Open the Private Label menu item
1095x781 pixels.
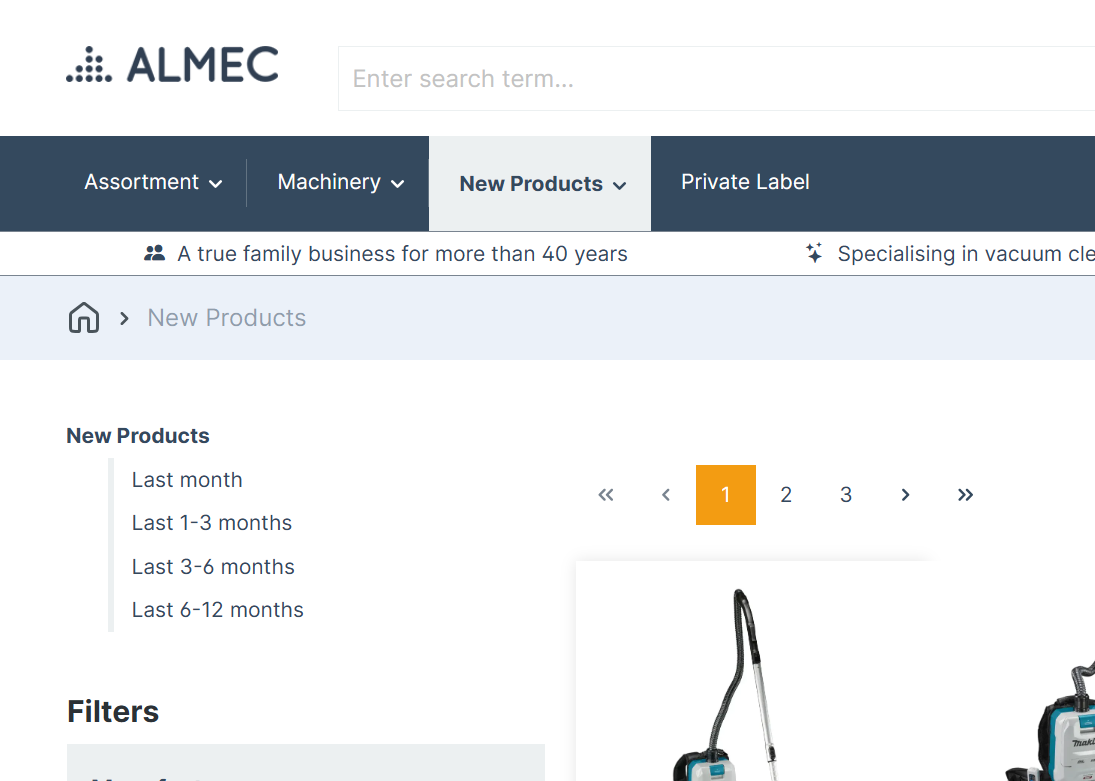(x=745, y=182)
